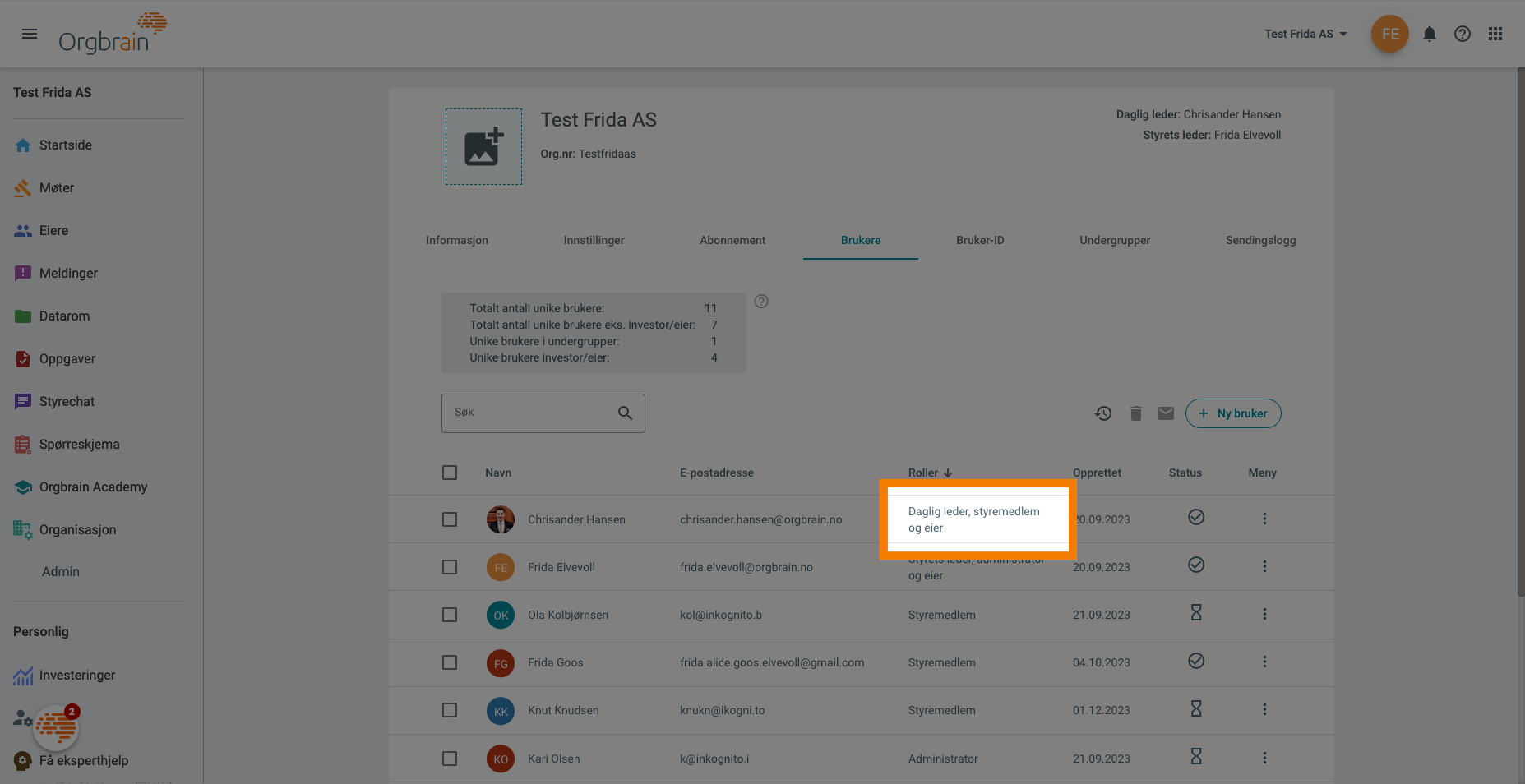Screen dimensions: 1525x784
Task: Switch to the Informasjon tab
Action: [x=457, y=240]
